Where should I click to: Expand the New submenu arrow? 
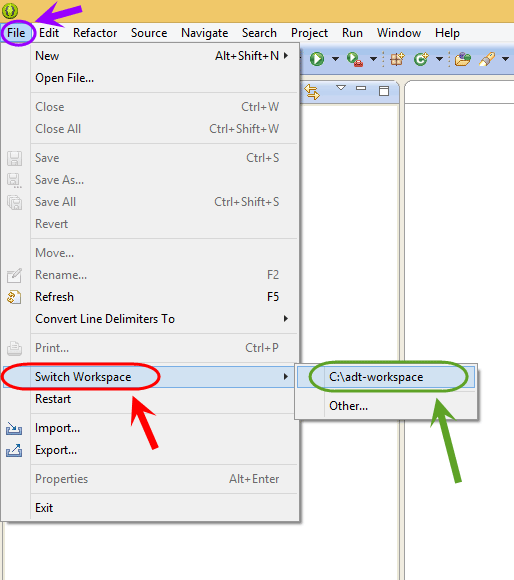(x=285, y=55)
